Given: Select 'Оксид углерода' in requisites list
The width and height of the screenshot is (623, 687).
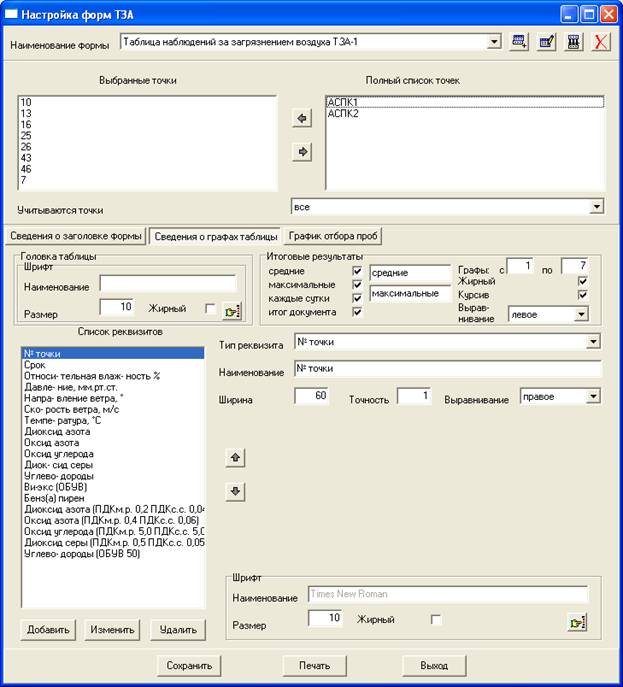Looking at the screenshot, I should 58,452.
